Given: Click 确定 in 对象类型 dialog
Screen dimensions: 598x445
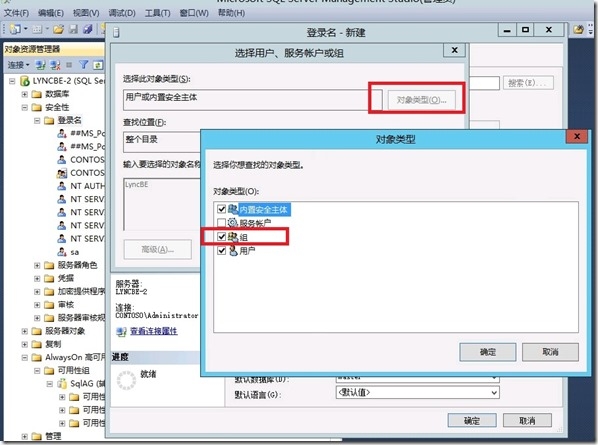Looking at the screenshot, I should click(x=487, y=352).
